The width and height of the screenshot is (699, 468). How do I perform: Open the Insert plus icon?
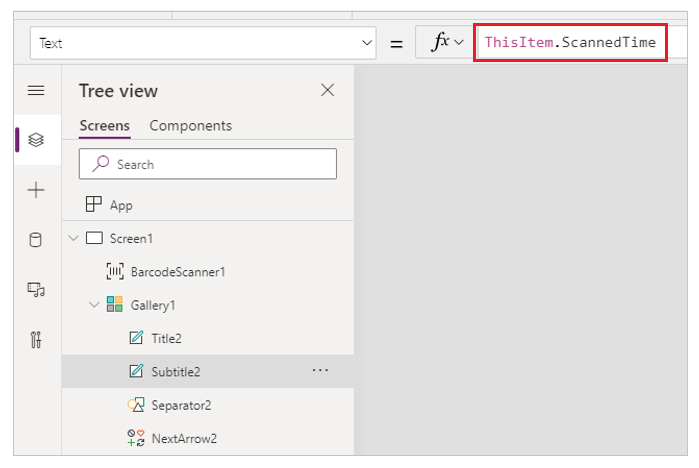(36, 190)
